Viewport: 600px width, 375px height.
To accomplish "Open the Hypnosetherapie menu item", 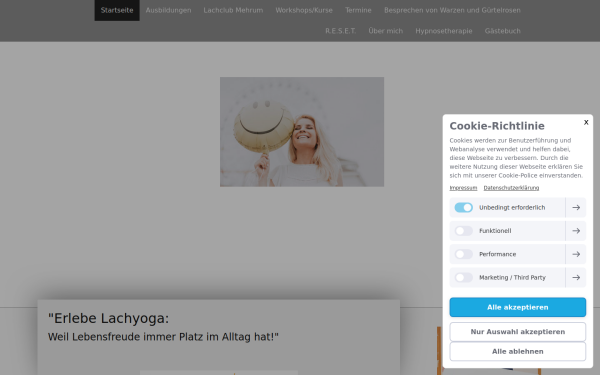I will [x=443, y=31].
